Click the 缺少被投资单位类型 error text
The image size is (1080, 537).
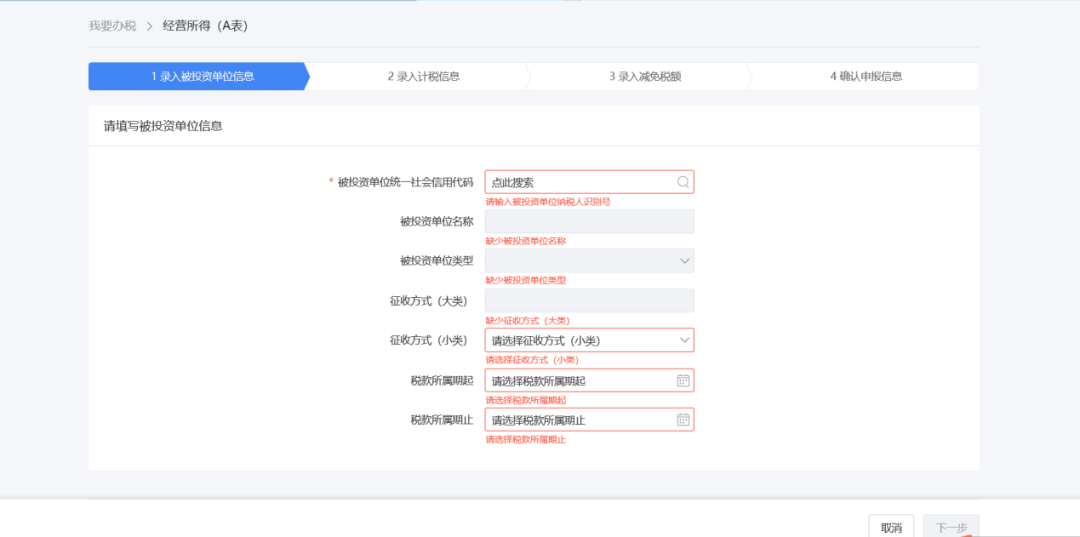(x=526, y=281)
